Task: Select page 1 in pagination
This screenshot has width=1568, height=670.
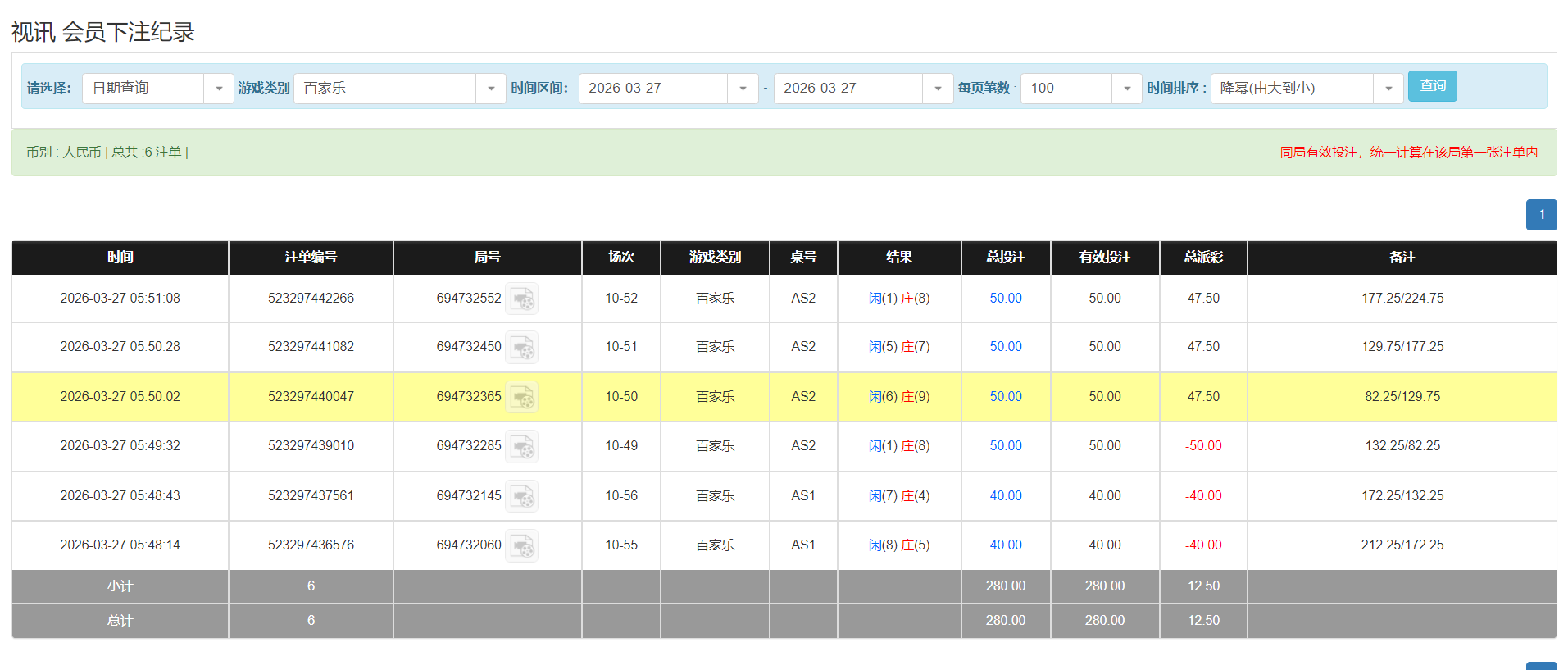Action: pyautogui.click(x=1541, y=215)
